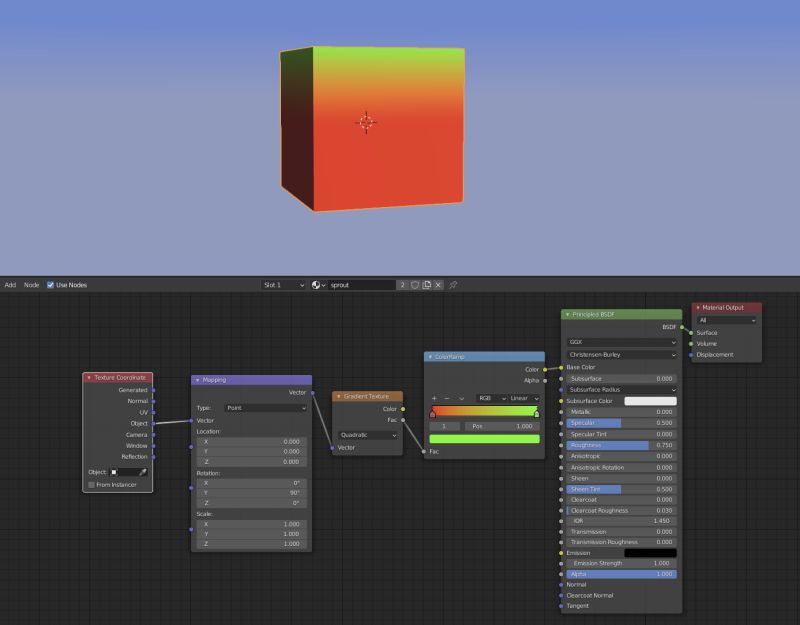Screen dimensions: 800x625
Task: Duplicate the material with the new material icon
Action: 427,285
